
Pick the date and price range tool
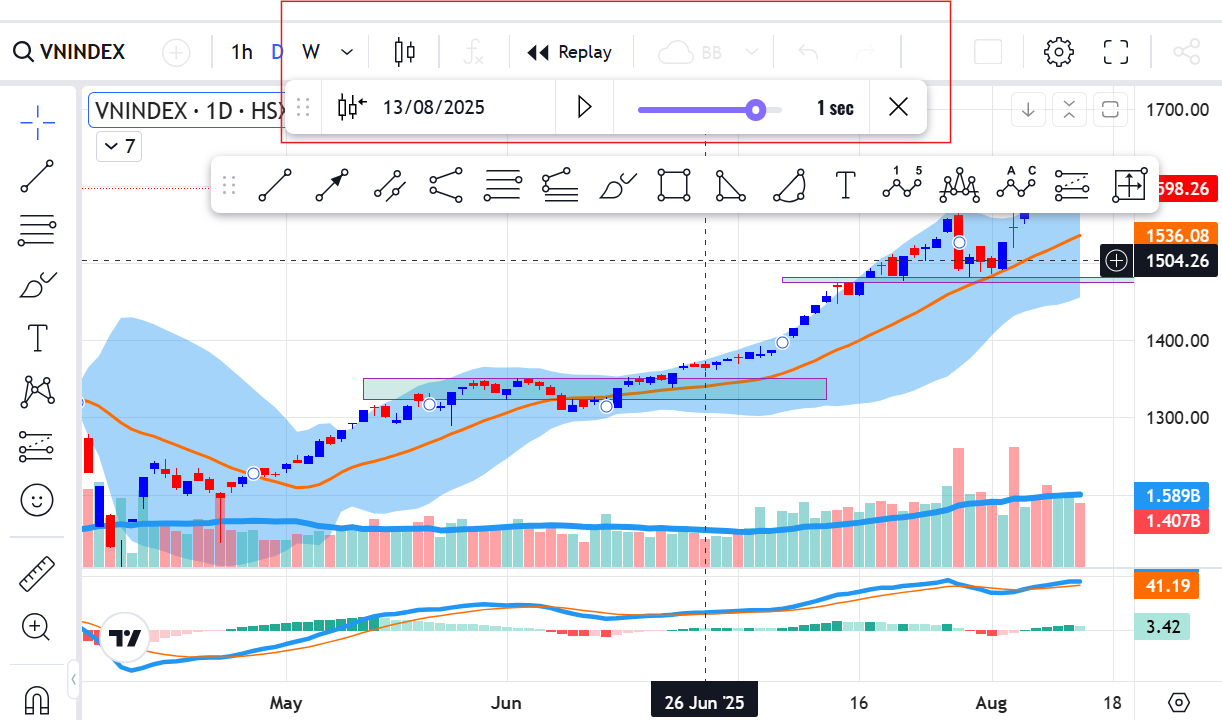pos(1129,185)
